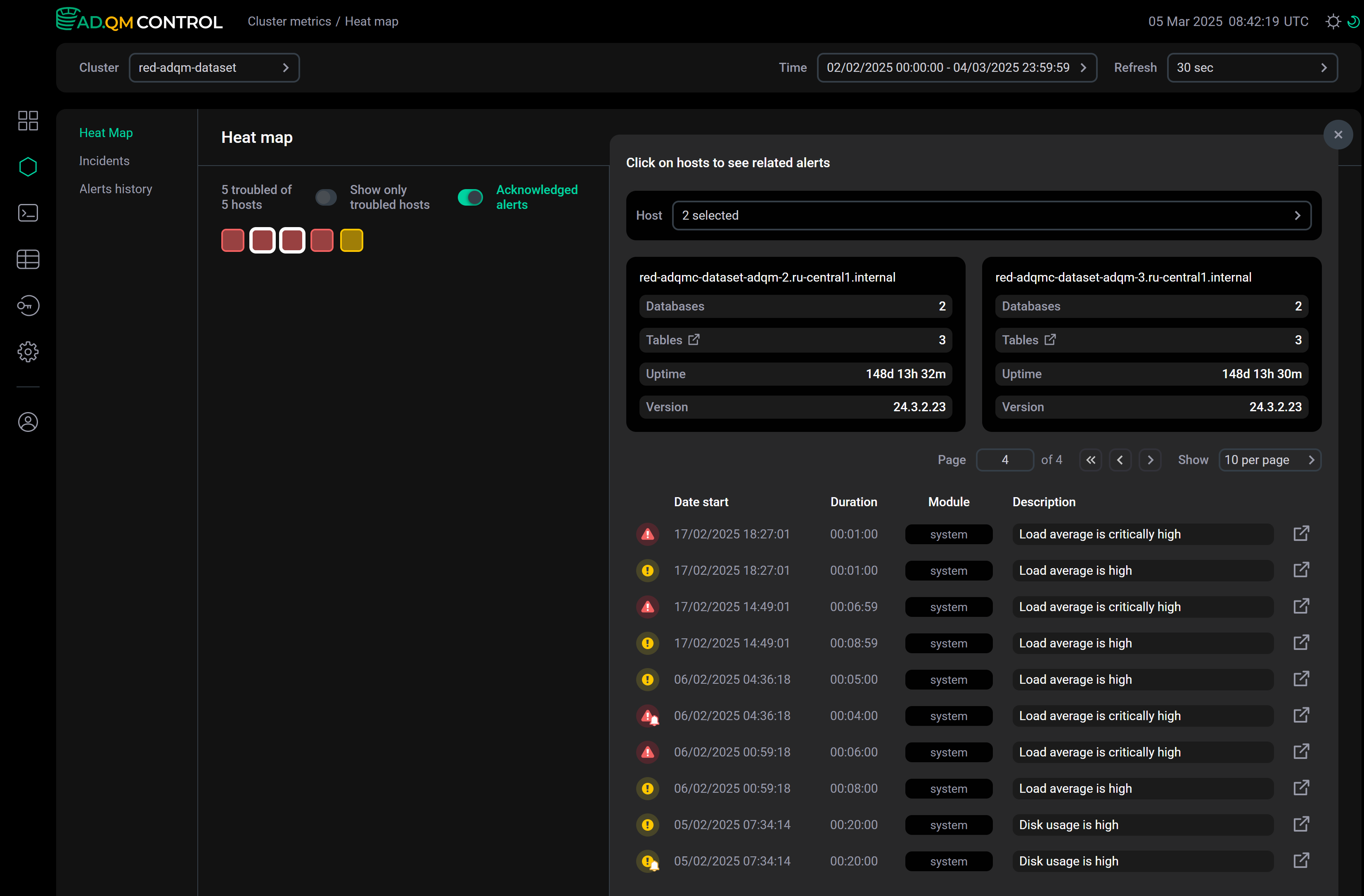Open the access key icon in sidebar
This screenshot has height=896, width=1364.
28,305
